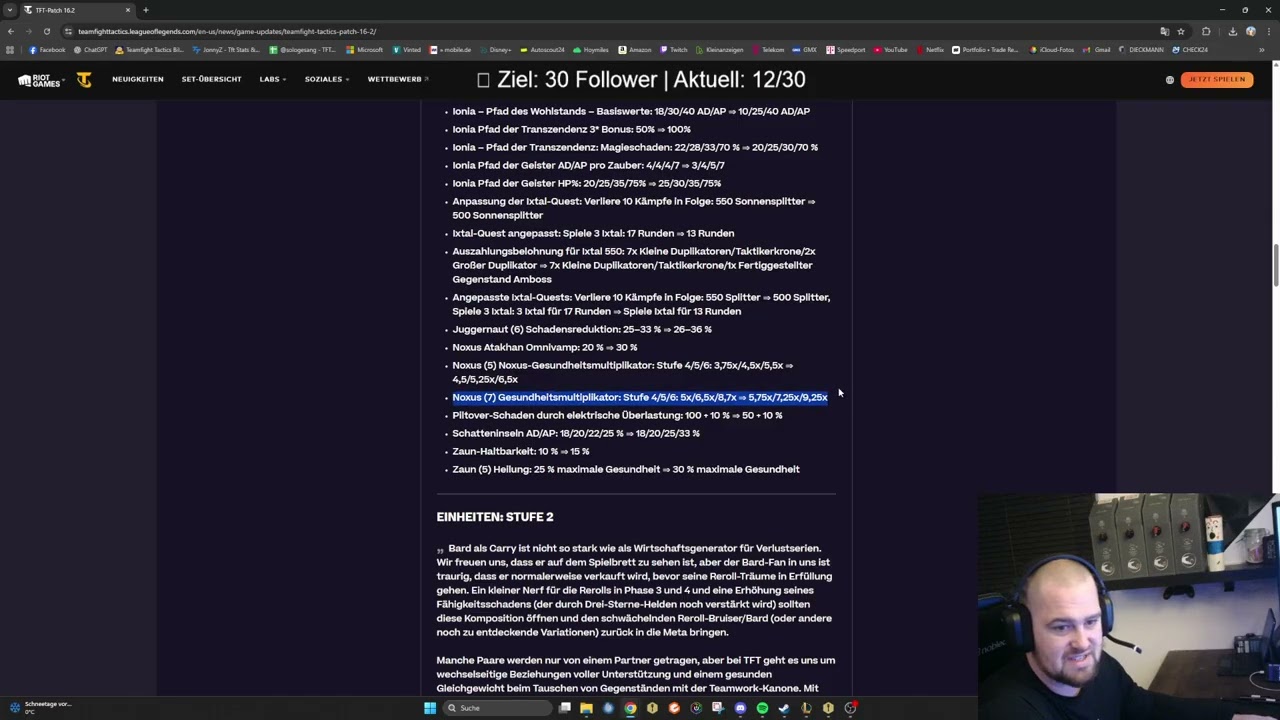Close the TFT-Patch 16.2 tab
The width and height of the screenshot is (1280, 720).
128,10
